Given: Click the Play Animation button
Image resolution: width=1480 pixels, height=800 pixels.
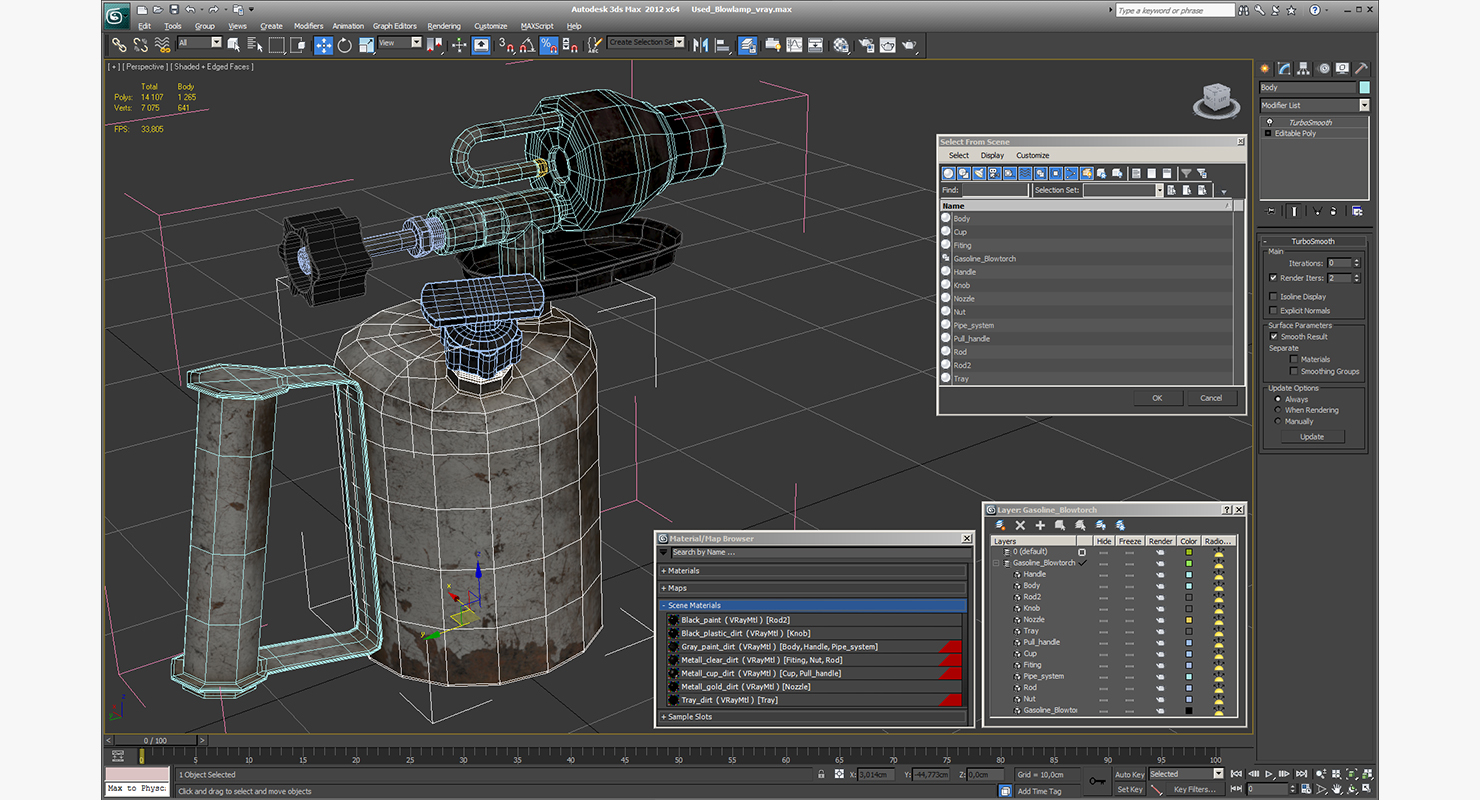Looking at the screenshot, I should click(x=1269, y=774).
